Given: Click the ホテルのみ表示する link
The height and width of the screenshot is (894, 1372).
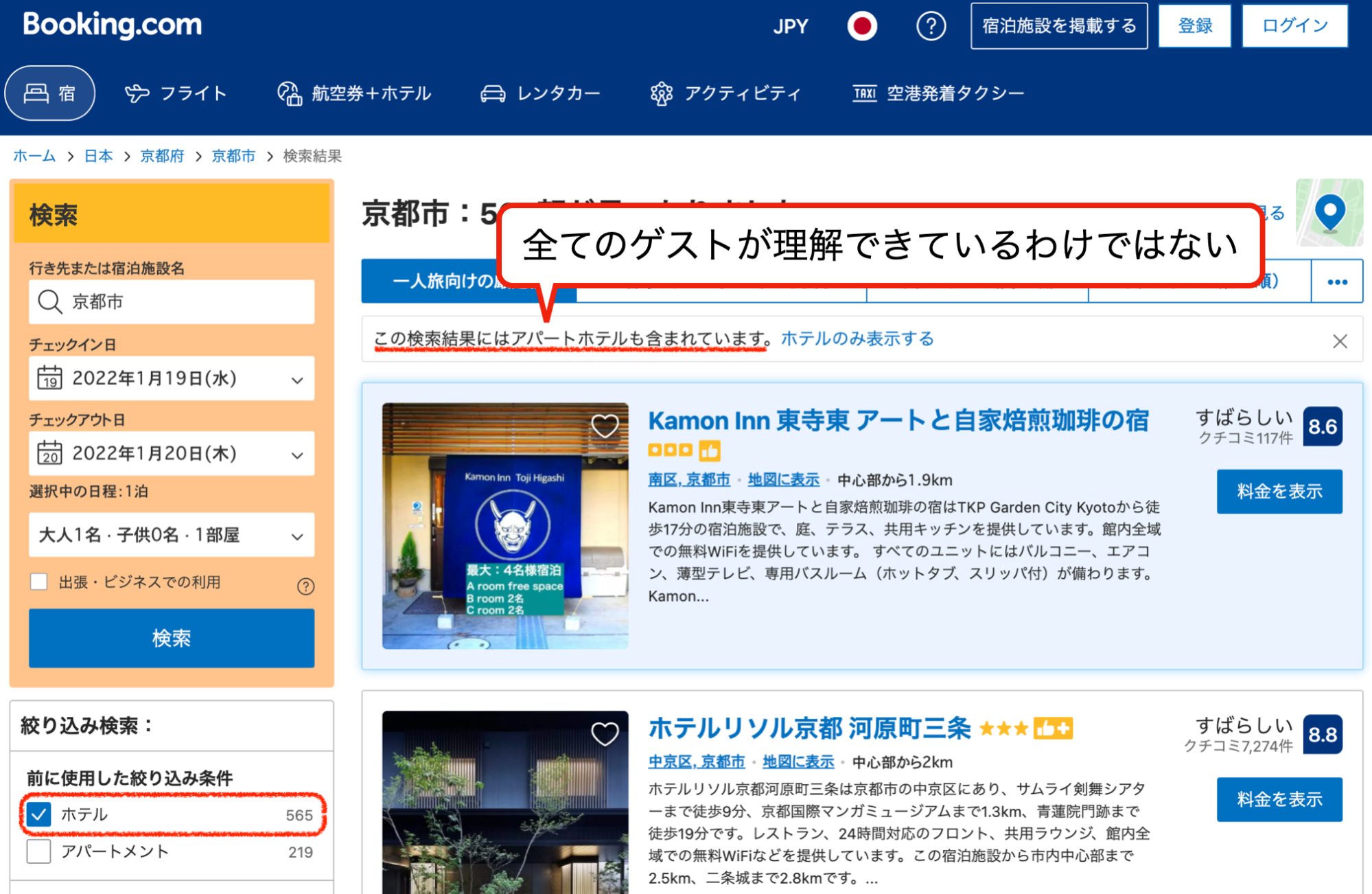Looking at the screenshot, I should pyautogui.click(x=857, y=339).
